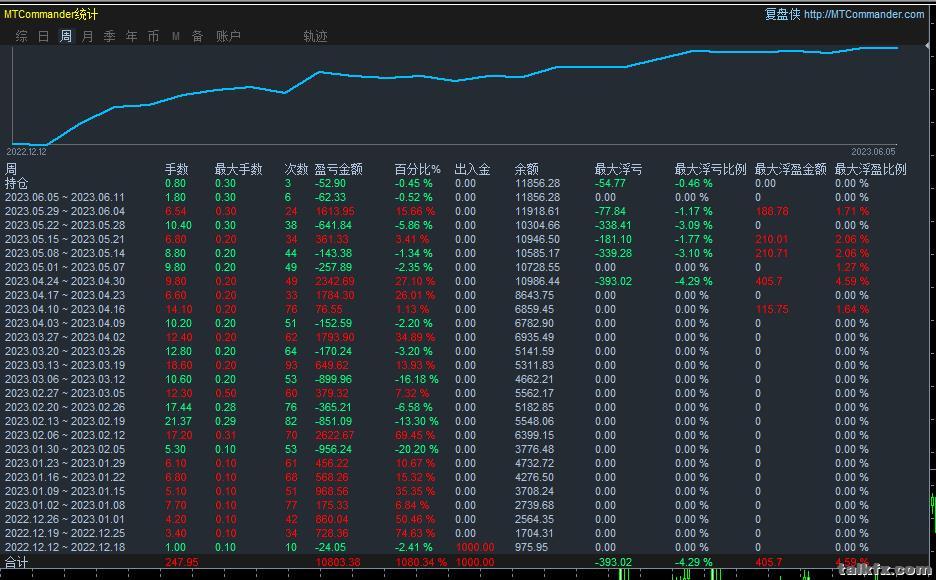
Task: Open the http://MTCommander.com link
Action: [x=864, y=14]
